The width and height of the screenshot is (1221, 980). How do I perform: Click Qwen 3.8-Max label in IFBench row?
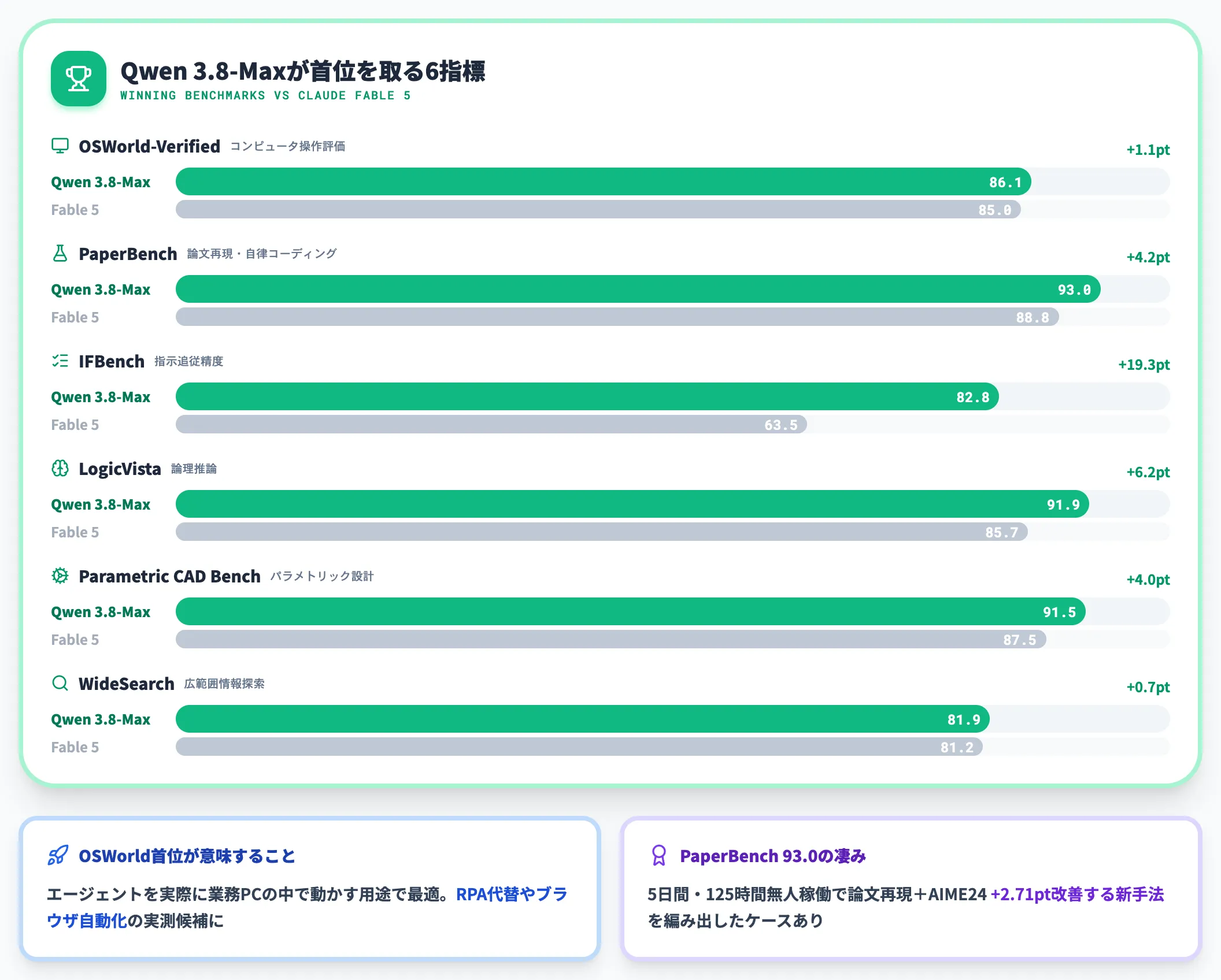tap(101, 397)
